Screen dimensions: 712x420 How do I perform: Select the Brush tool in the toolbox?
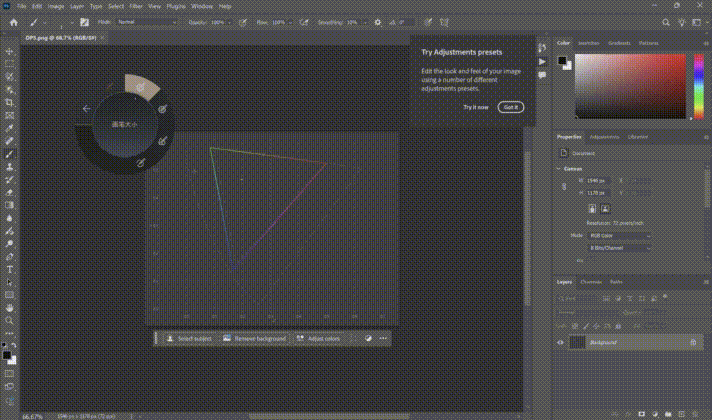[x=9, y=154]
